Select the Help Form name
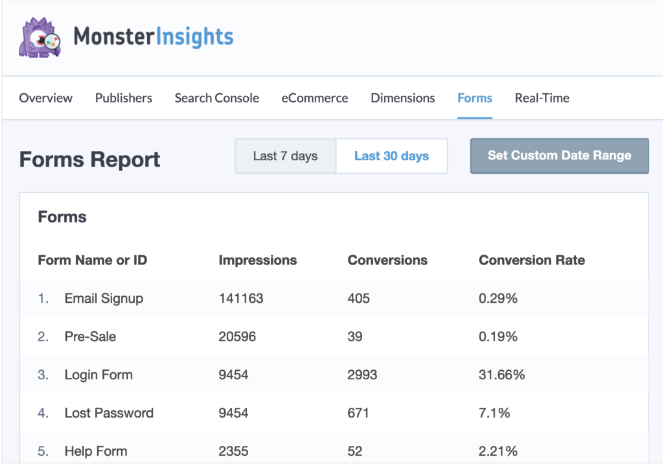 tap(96, 451)
